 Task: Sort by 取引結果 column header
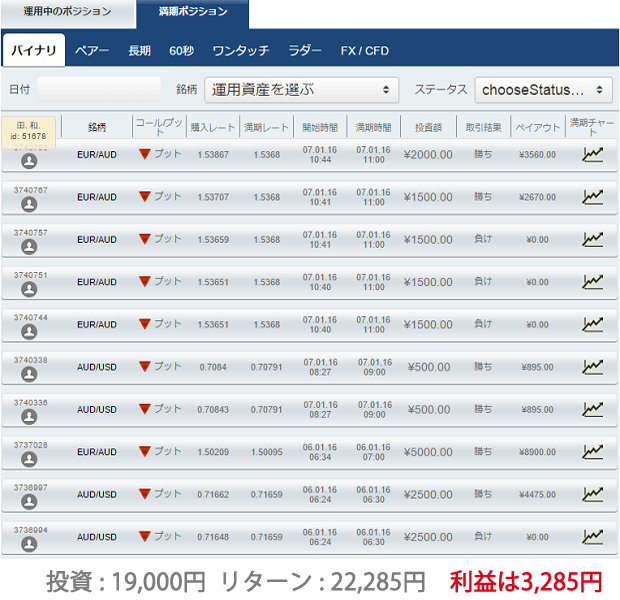click(483, 127)
